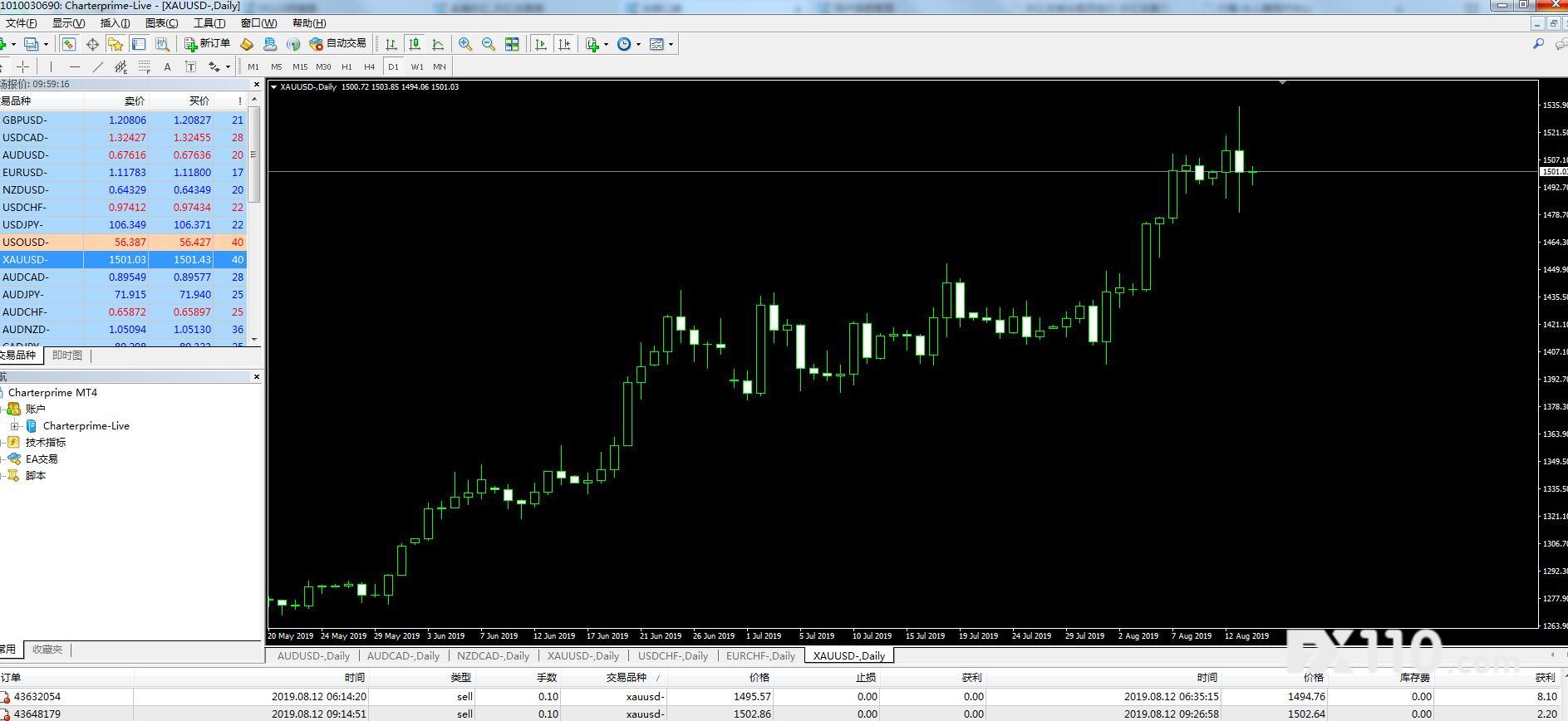The width and height of the screenshot is (1568, 721).
Task: Select 脚本 in Navigator tree
Action: pos(36,476)
